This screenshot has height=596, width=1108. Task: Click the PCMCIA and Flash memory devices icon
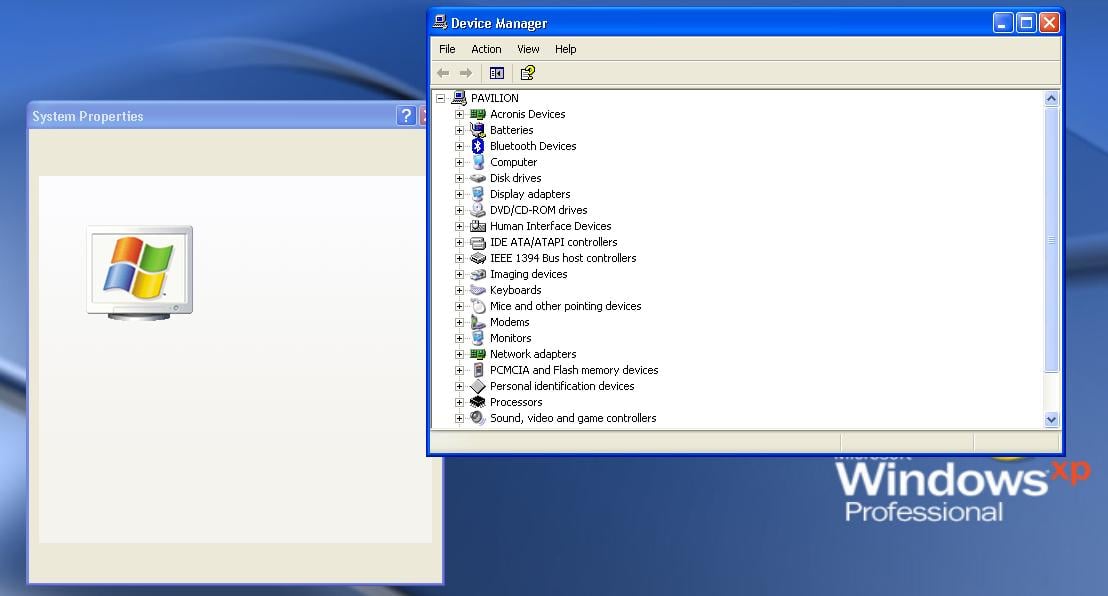click(478, 370)
